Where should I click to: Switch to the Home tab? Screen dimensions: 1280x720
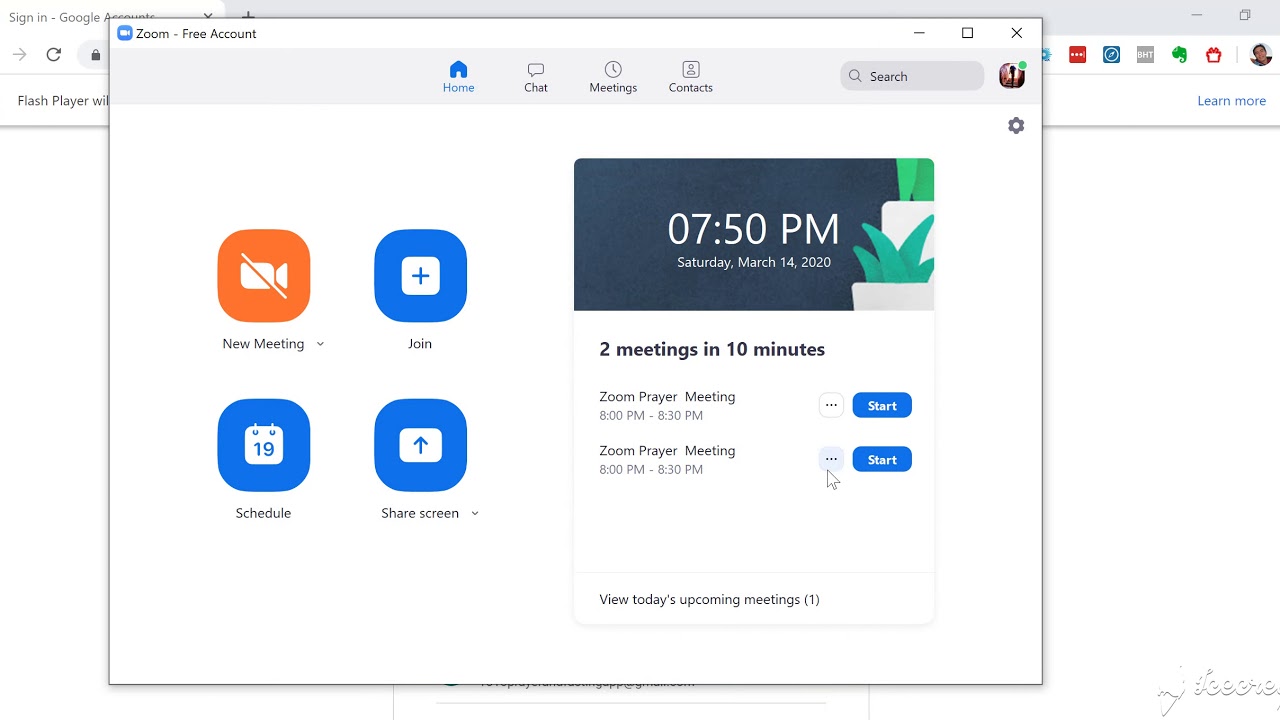(x=458, y=77)
